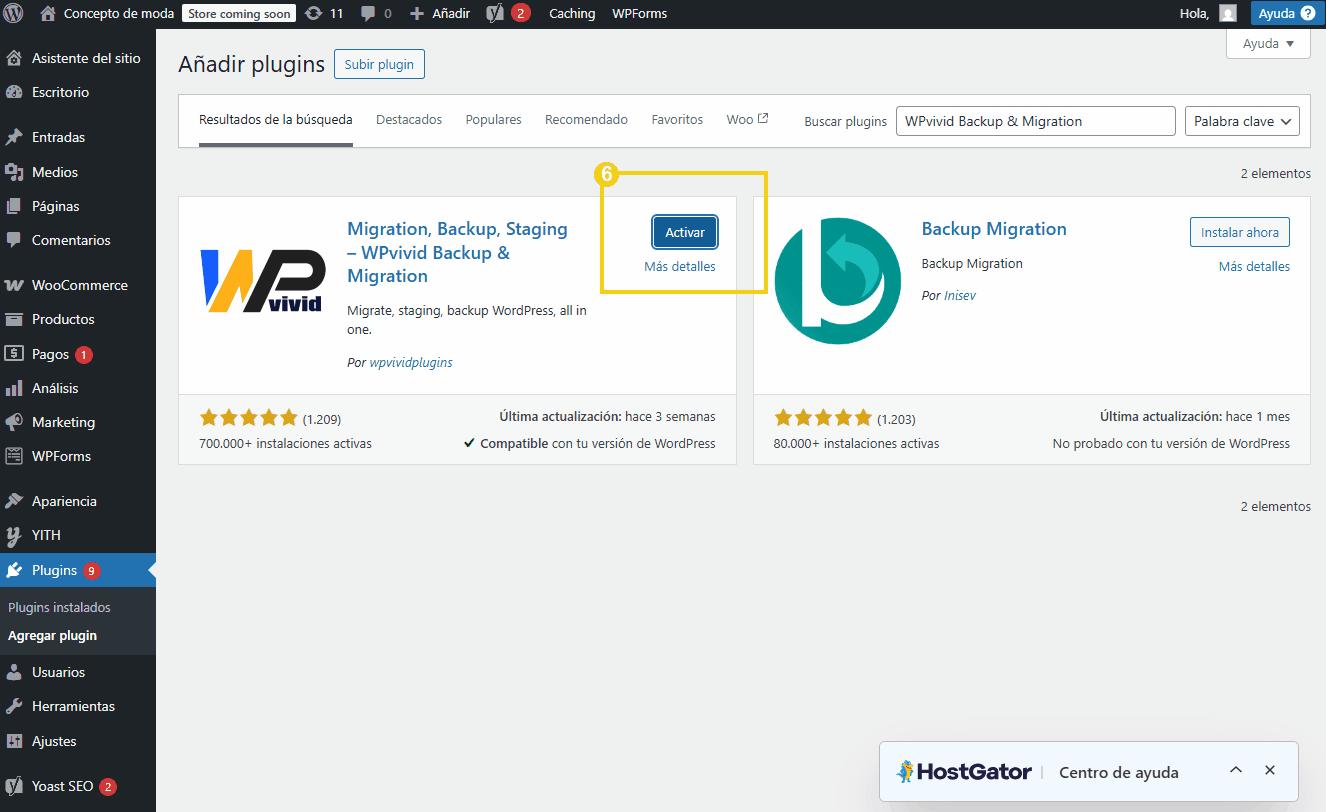Viewport: 1326px width, 812px height.
Task: Collapse the HostGator help center panel
Action: [1236, 770]
